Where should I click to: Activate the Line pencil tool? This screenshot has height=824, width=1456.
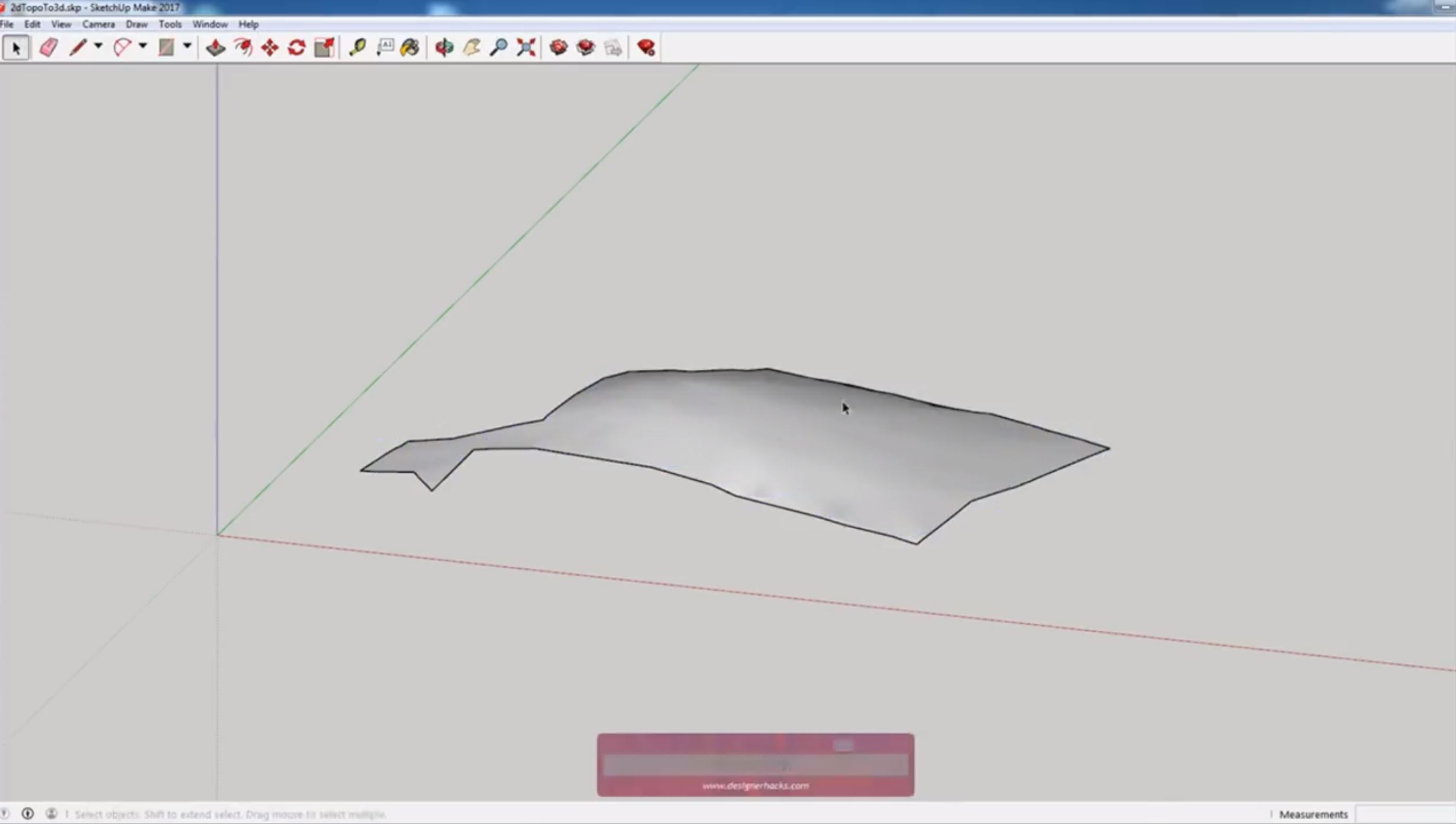coord(78,48)
